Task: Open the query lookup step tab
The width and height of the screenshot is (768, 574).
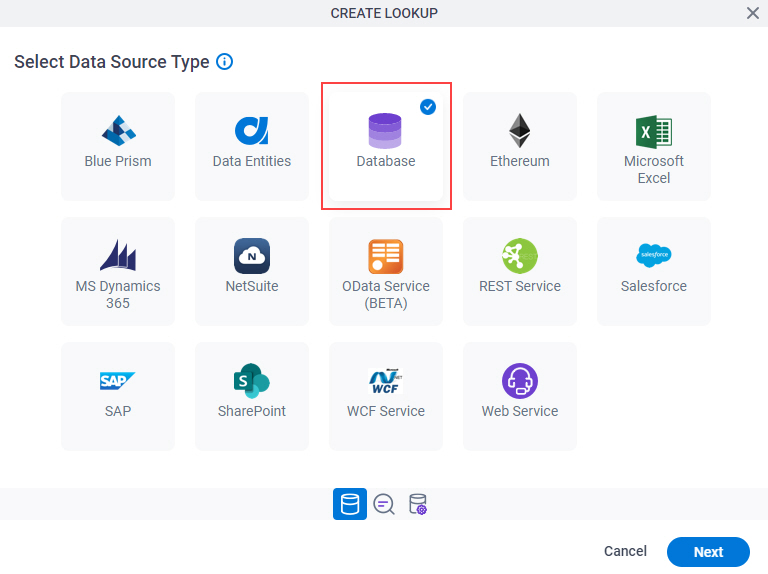Action: point(384,504)
